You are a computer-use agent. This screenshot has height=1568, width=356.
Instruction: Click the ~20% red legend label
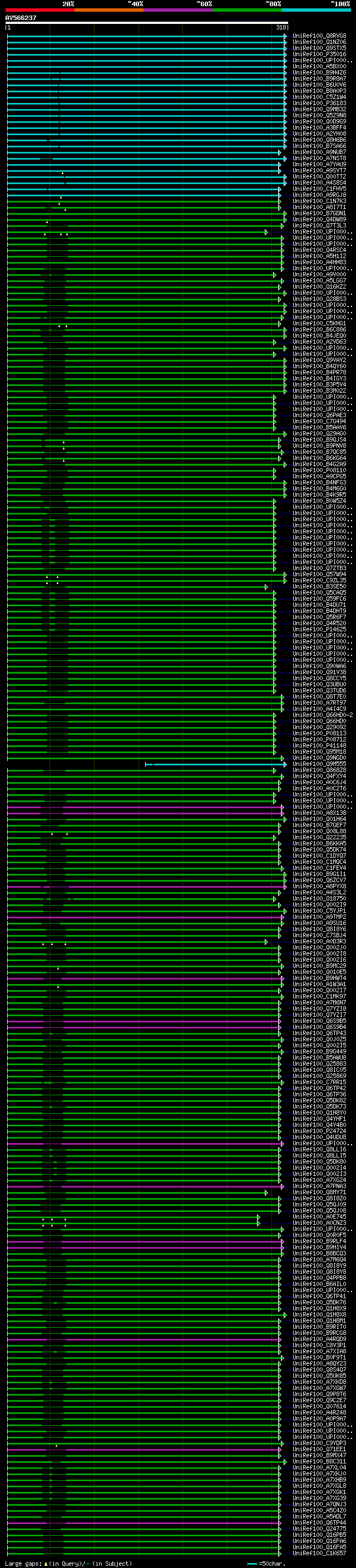[x=68, y=4]
